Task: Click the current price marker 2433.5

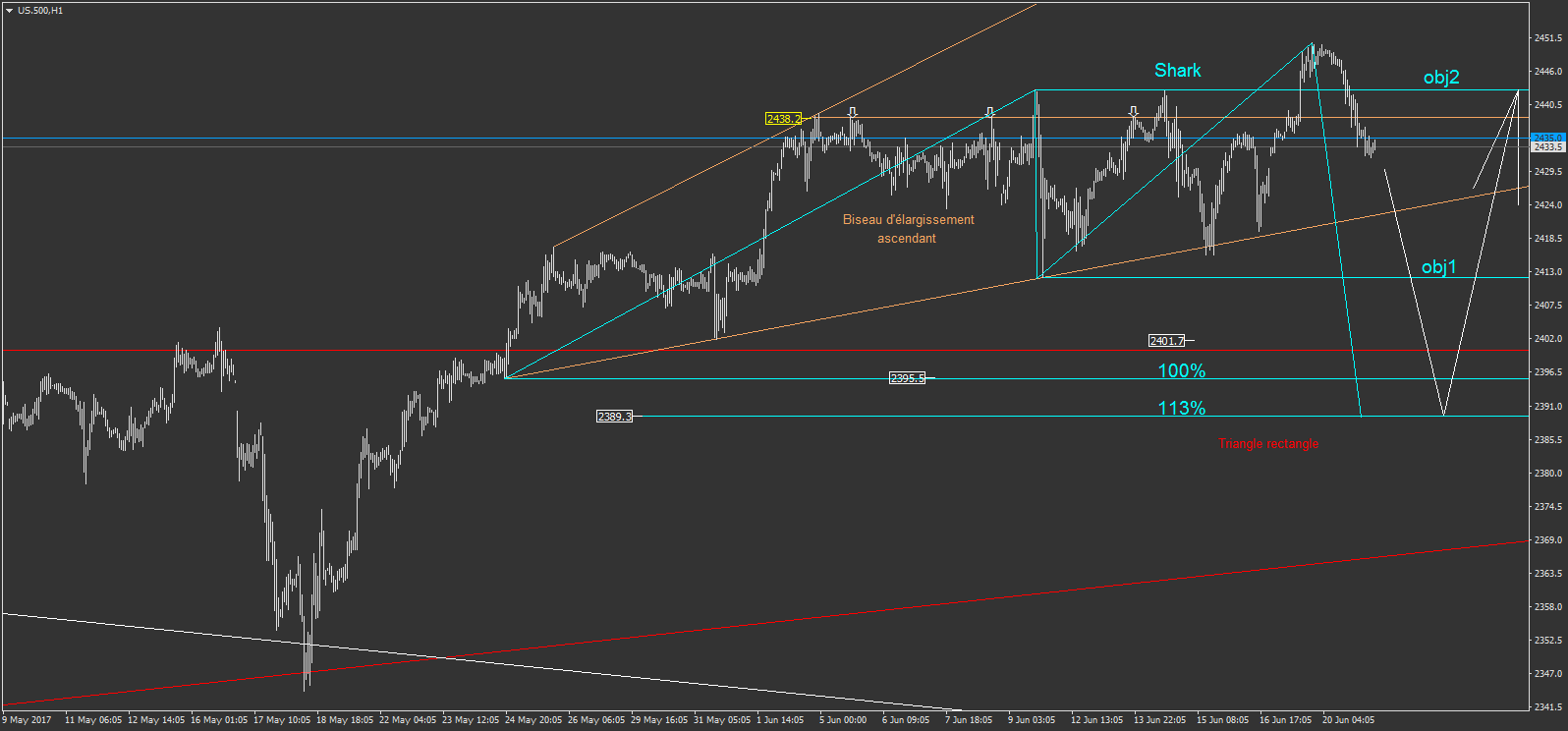Action: click(x=1547, y=146)
